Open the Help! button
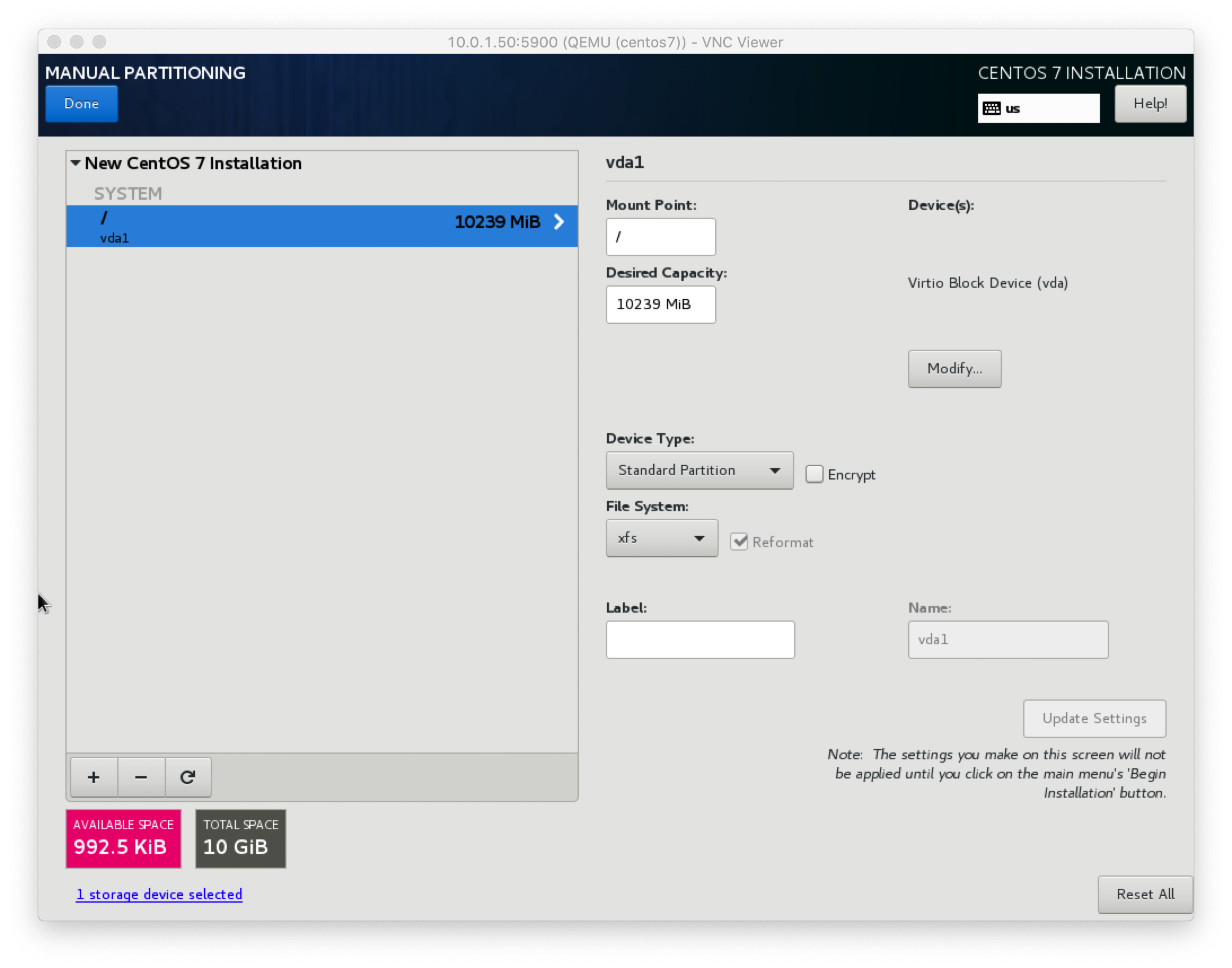The height and width of the screenshot is (968, 1232). (1150, 104)
